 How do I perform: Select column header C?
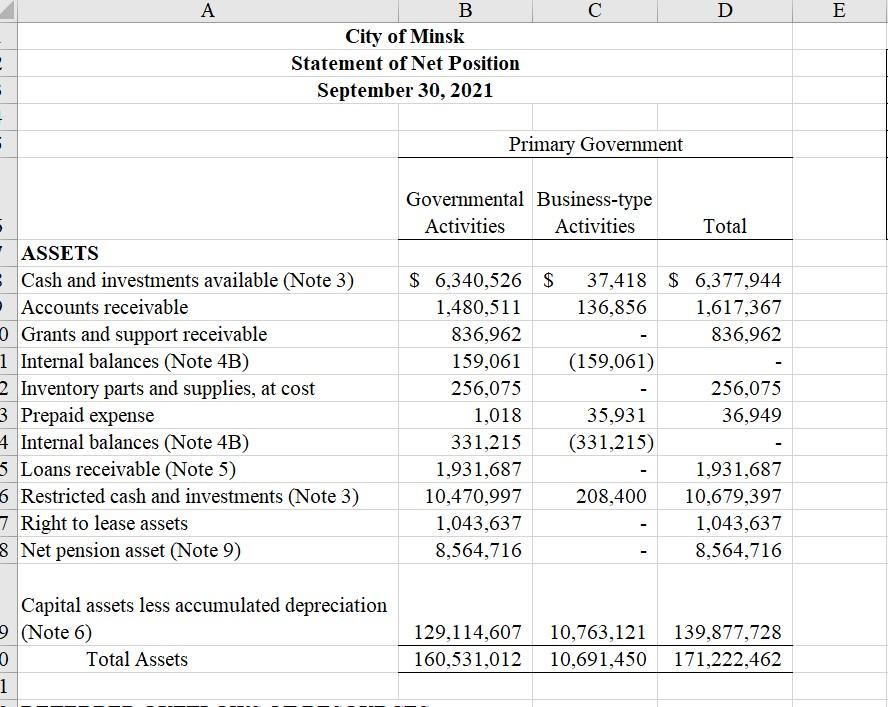[x=594, y=10]
